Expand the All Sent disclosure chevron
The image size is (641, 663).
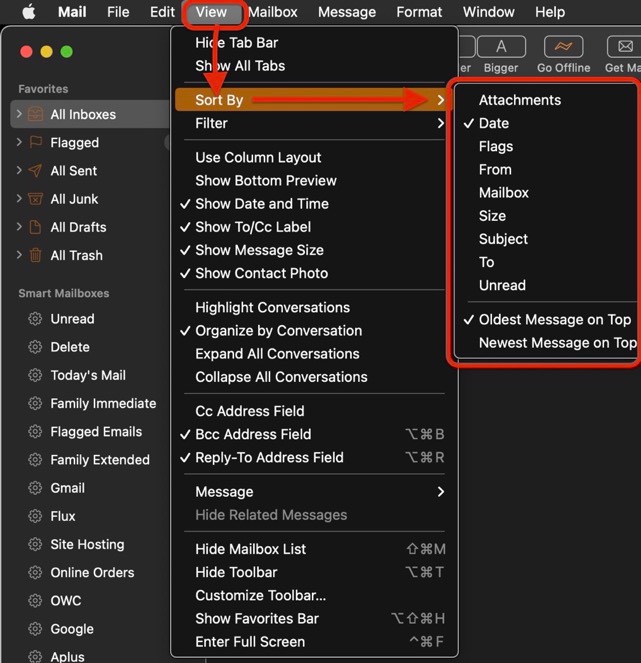point(19,170)
